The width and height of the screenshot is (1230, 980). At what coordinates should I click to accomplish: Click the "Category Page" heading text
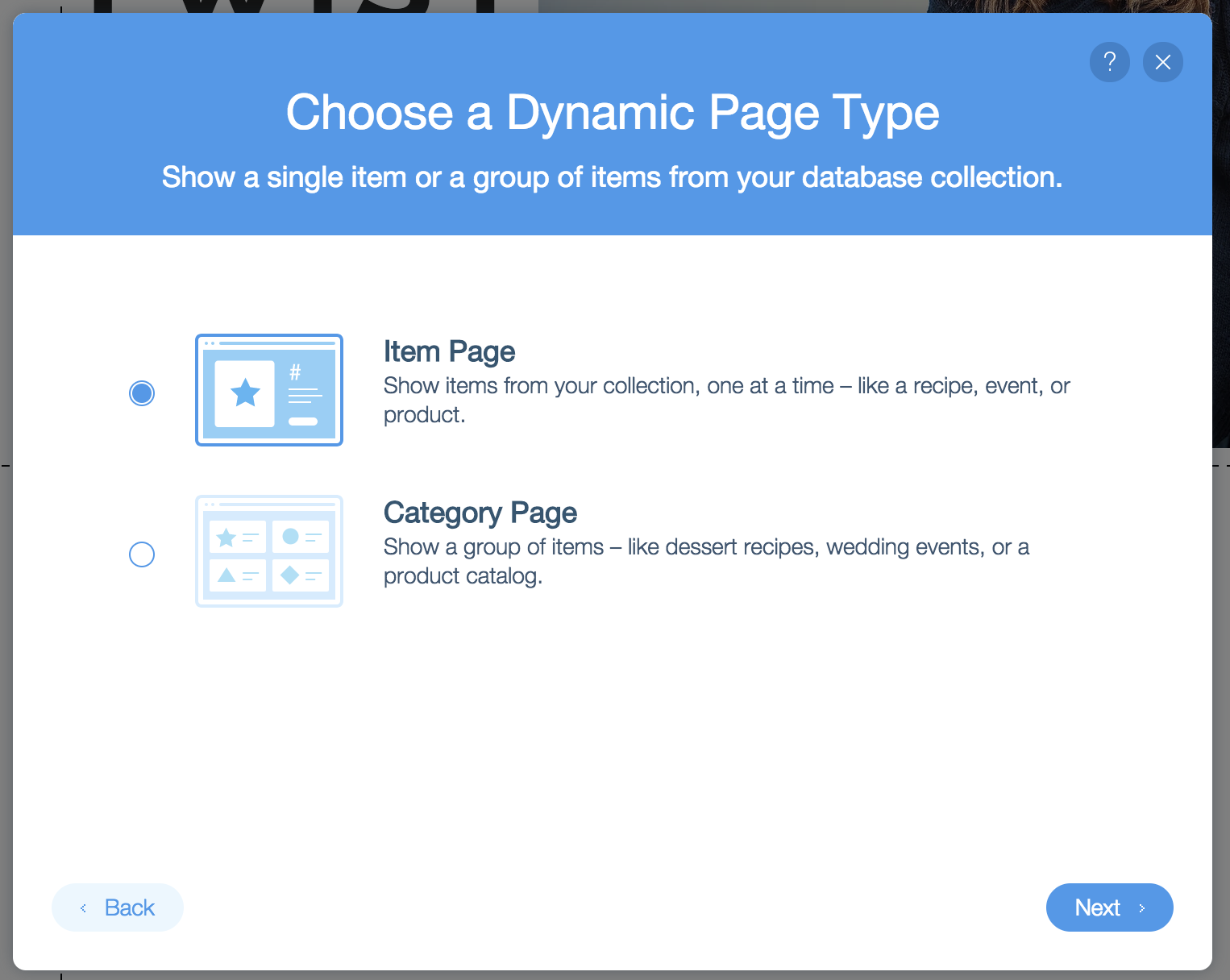[x=480, y=513]
